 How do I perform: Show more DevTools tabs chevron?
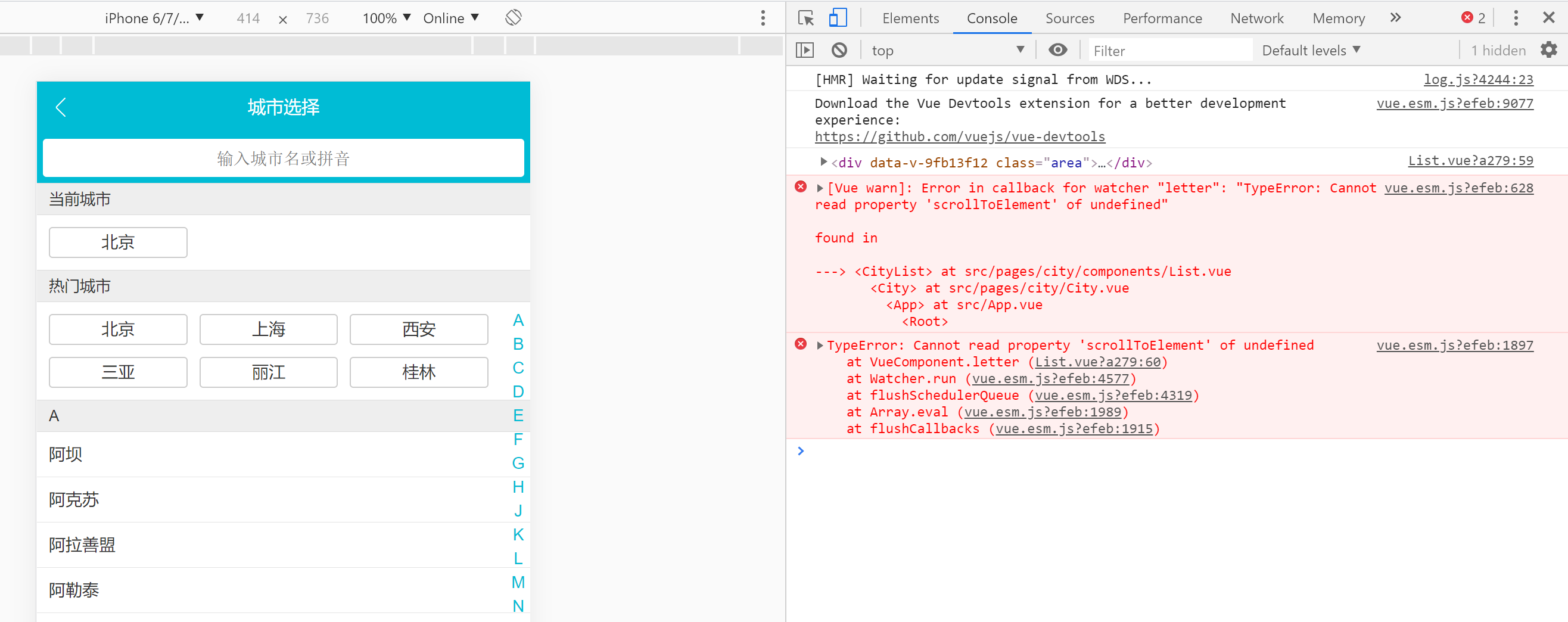click(x=1395, y=18)
